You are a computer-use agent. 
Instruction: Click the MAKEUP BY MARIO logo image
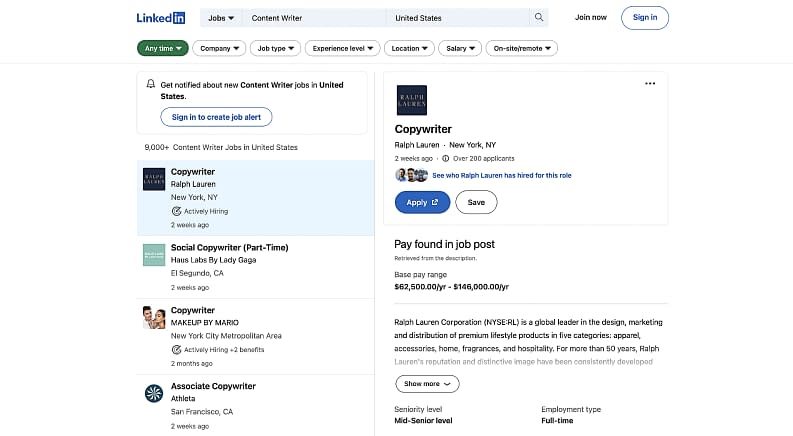coord(154,318)
